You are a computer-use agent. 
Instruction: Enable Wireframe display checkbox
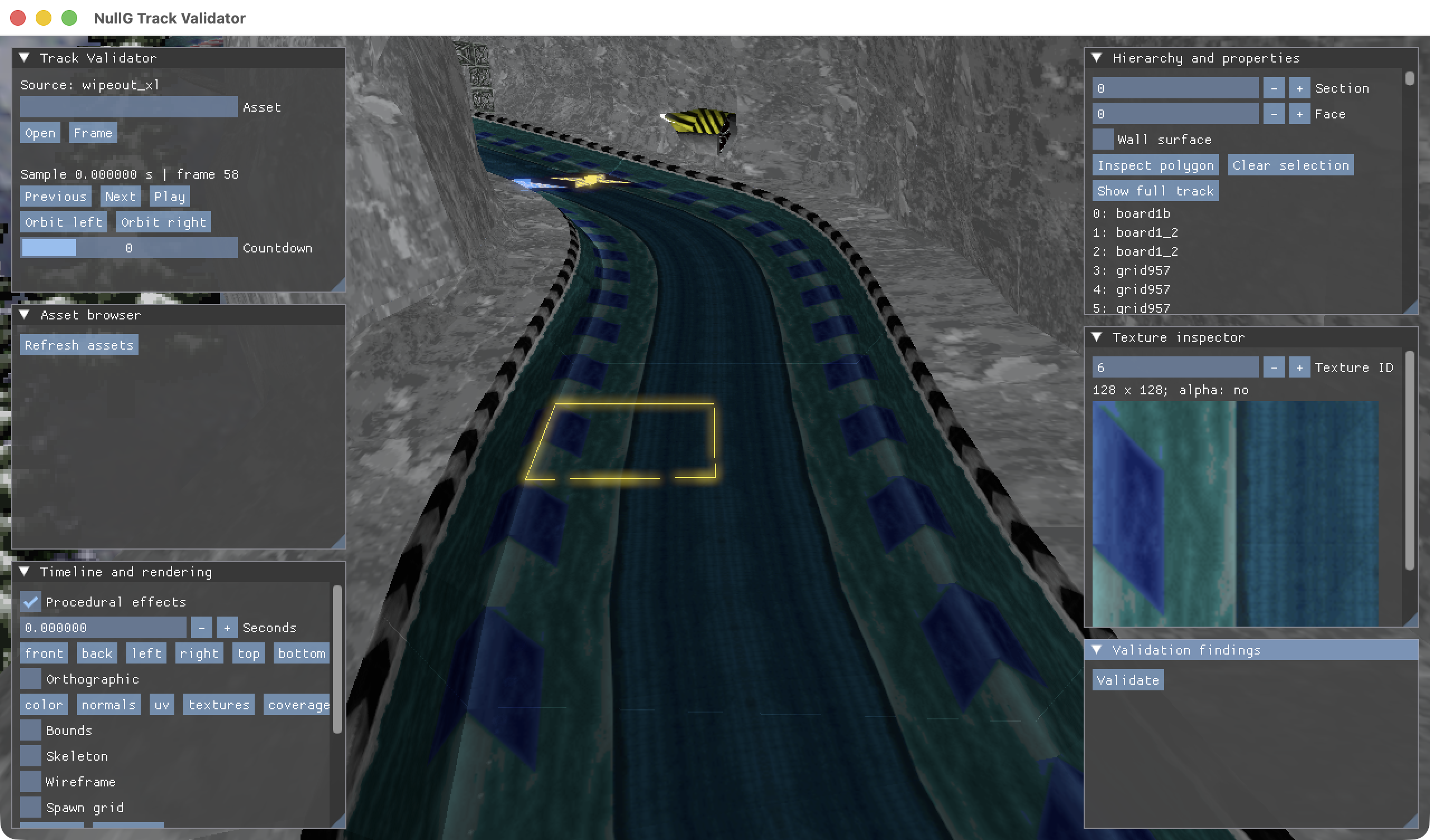tap(31, 781)
